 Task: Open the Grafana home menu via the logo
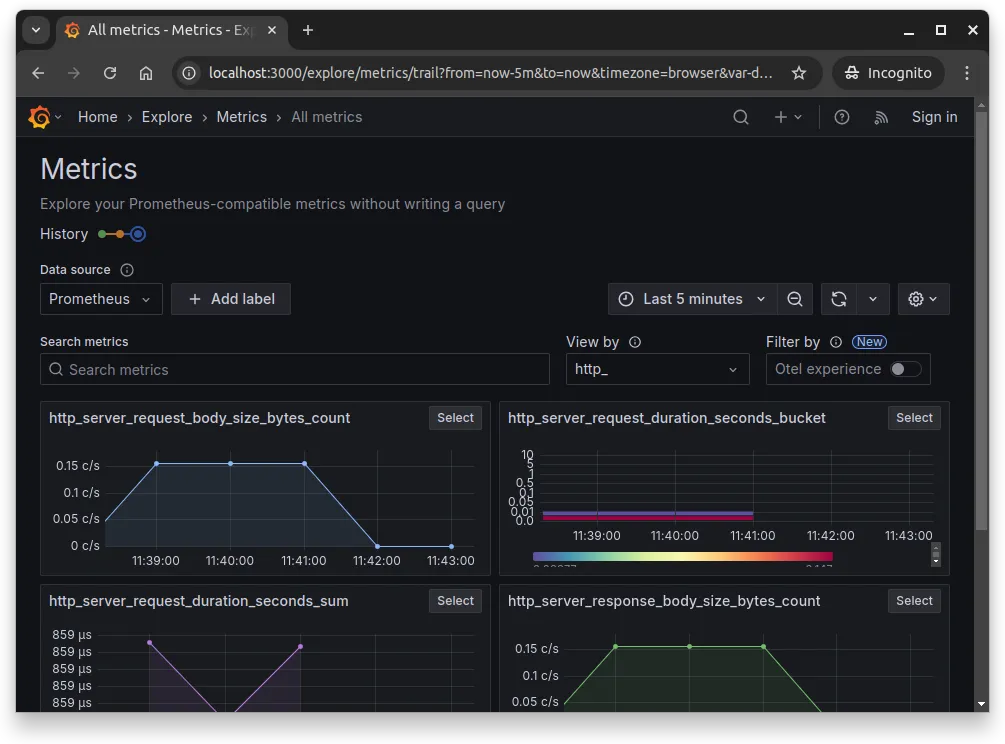click(39, 117)
